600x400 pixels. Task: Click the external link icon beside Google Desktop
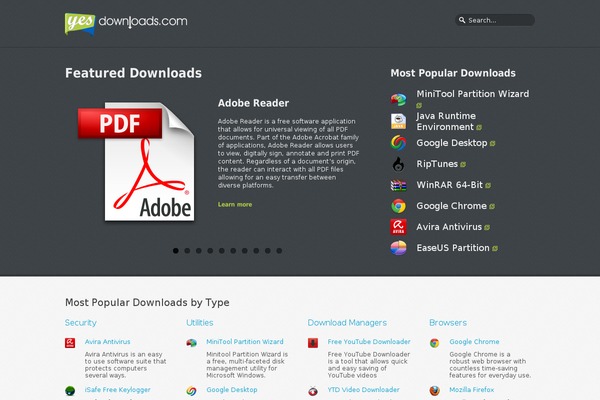pyautogui.click(x=492, y=144)
